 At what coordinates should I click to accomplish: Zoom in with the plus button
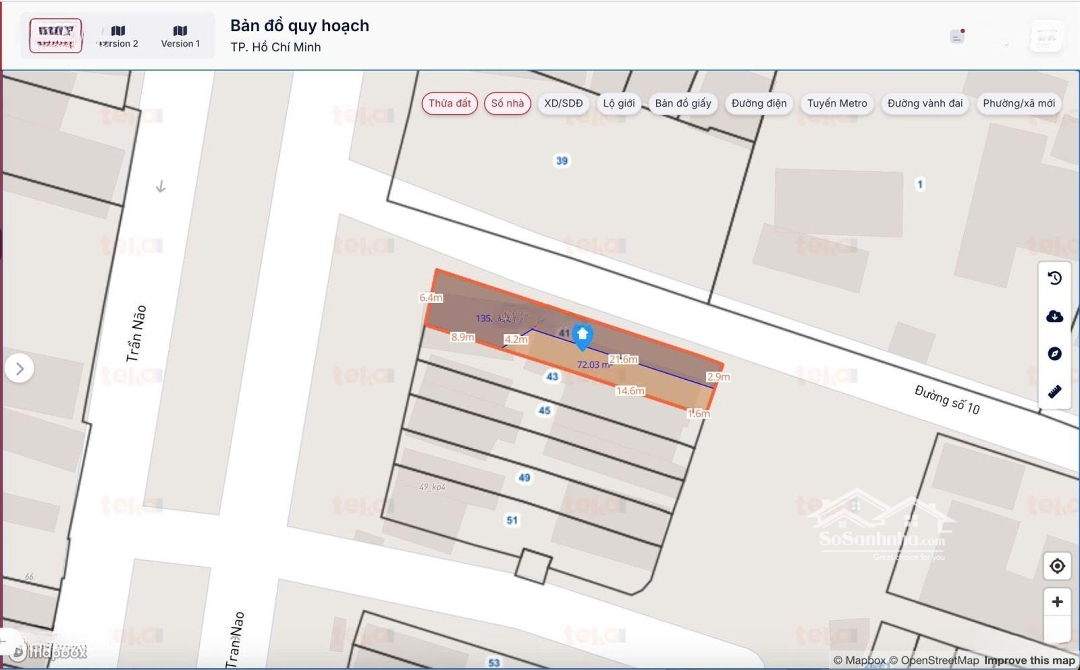[x=1057, y=602]
